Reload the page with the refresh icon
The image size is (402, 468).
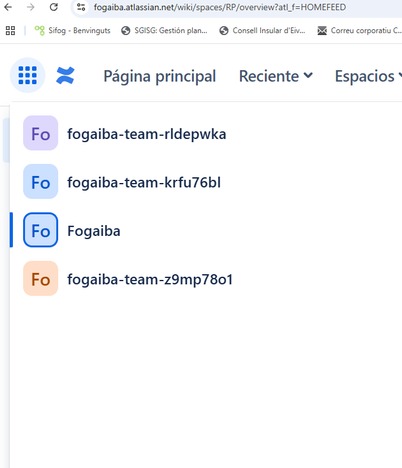point(53,7)
